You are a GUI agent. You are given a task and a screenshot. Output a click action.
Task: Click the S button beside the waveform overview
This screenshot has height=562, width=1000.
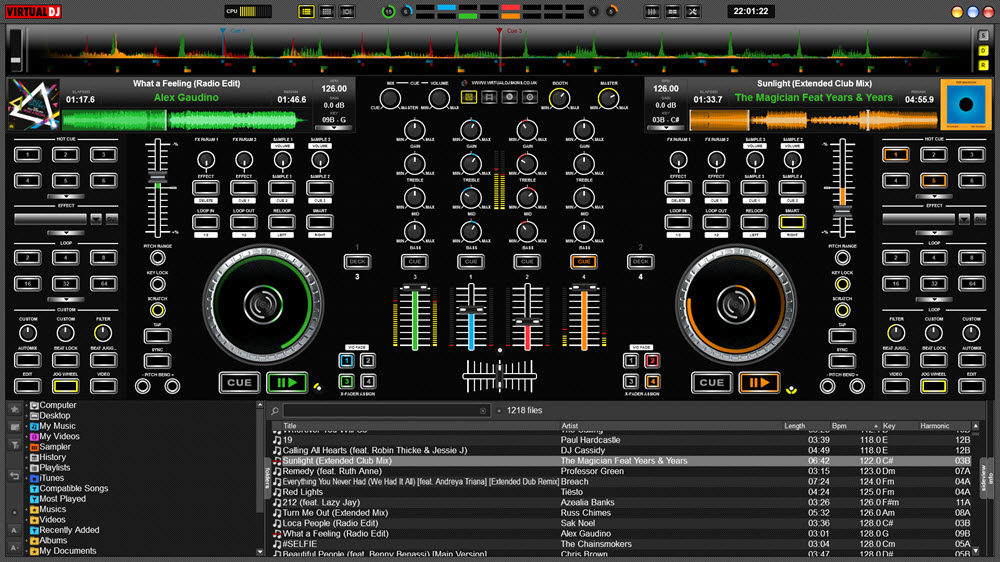point(983,36)
